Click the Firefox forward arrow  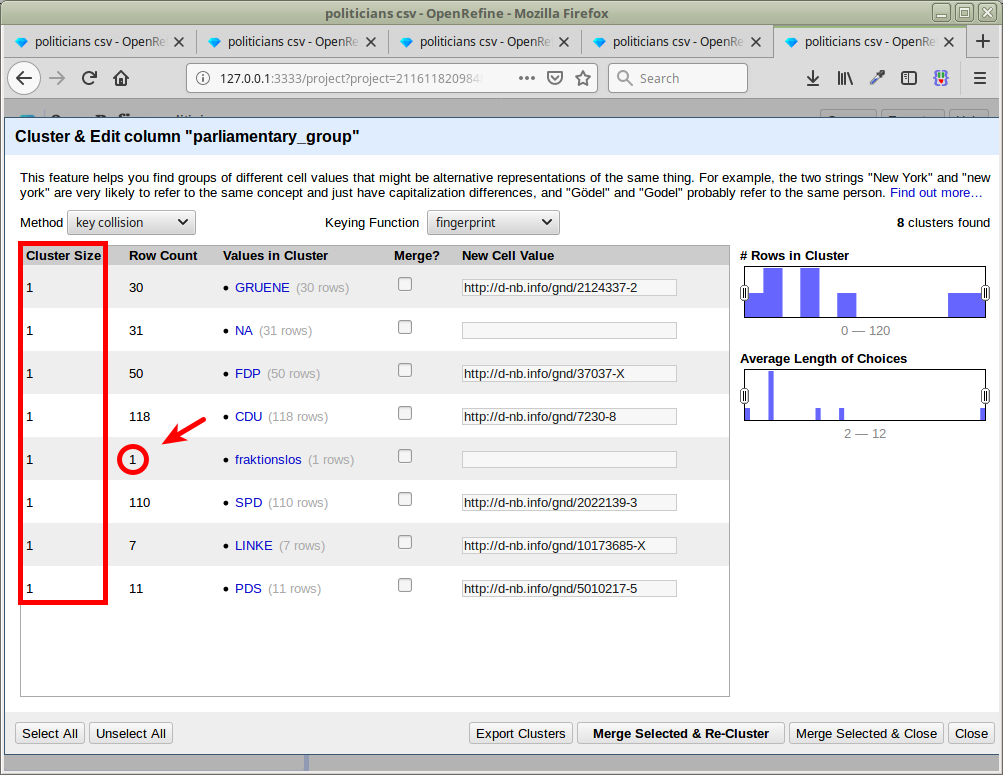[x=57, y=78]
